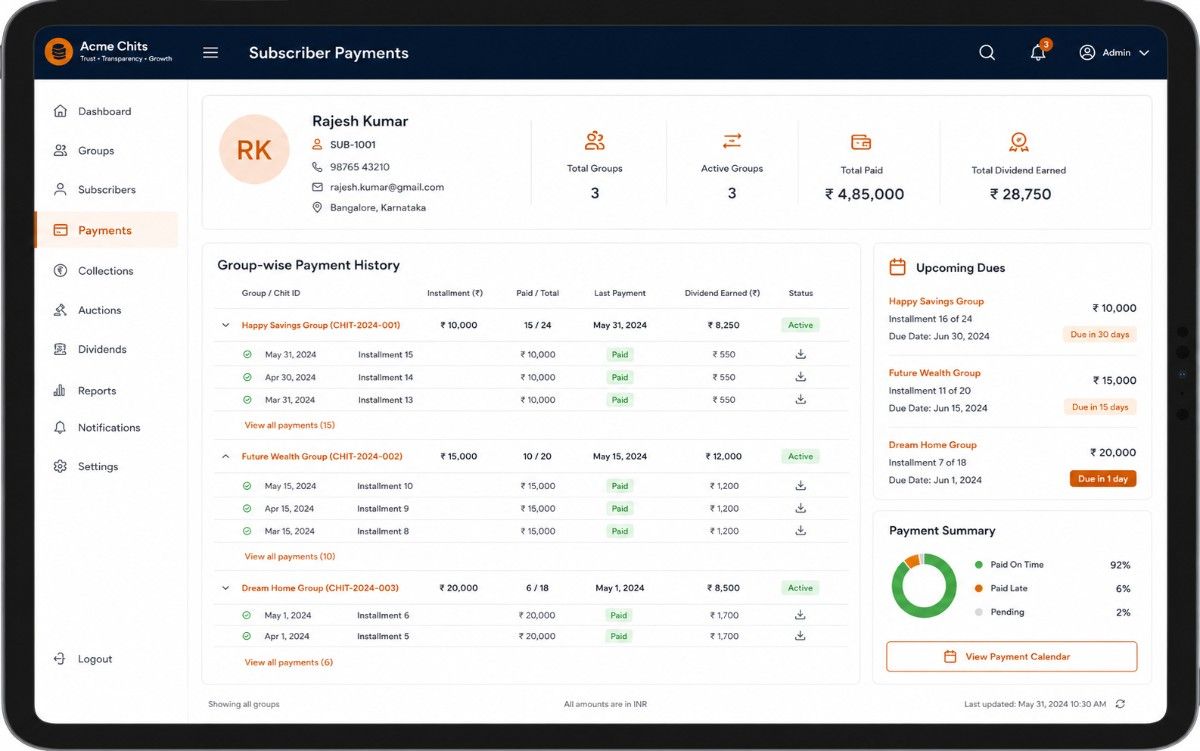The image size is (1200, 751).
Task: Click the Total Paid wallet icon
Action: pos(861,142)
